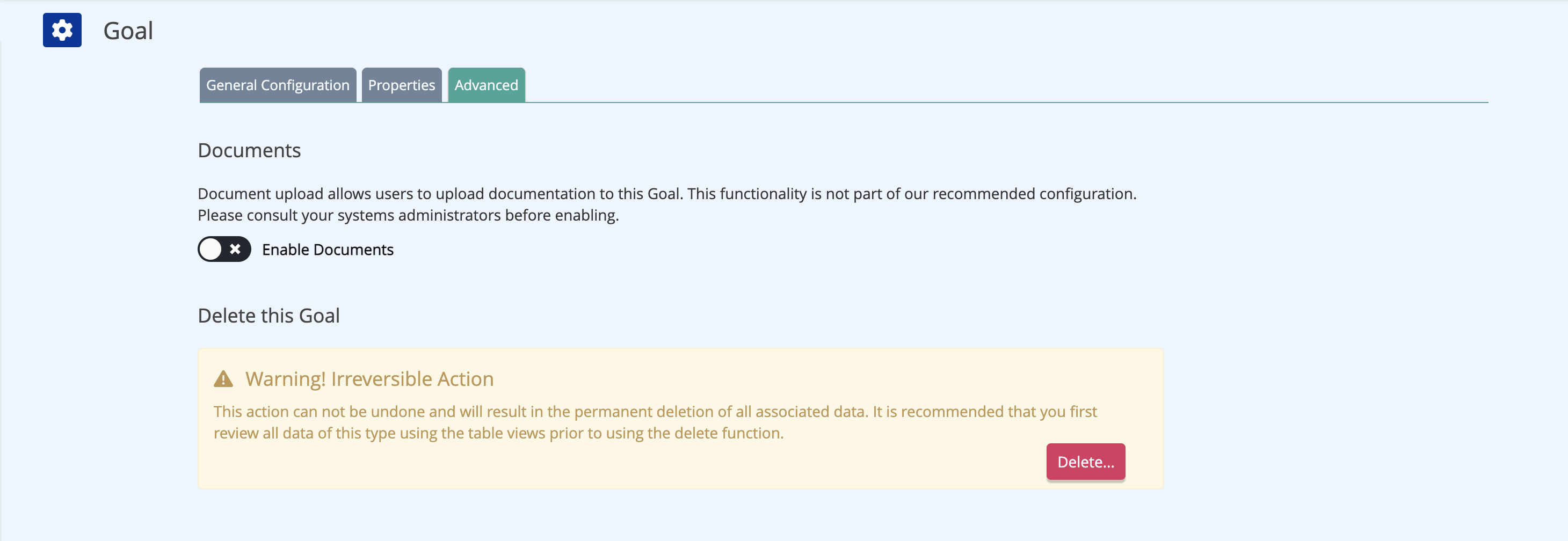Click the Goal page title
The width and height of the screenshot is (1568, 541).
128,31
